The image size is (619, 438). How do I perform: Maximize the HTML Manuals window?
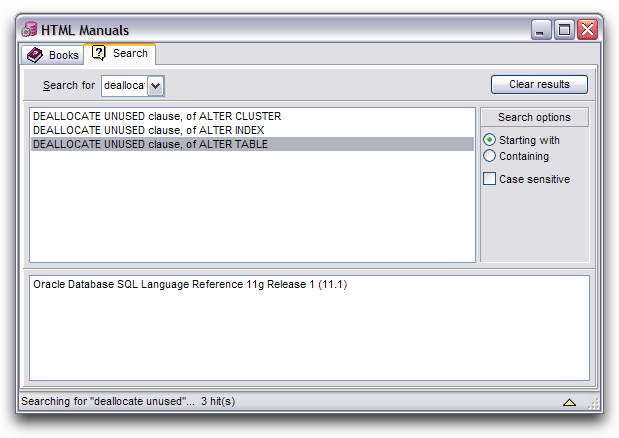coord(564,30)
